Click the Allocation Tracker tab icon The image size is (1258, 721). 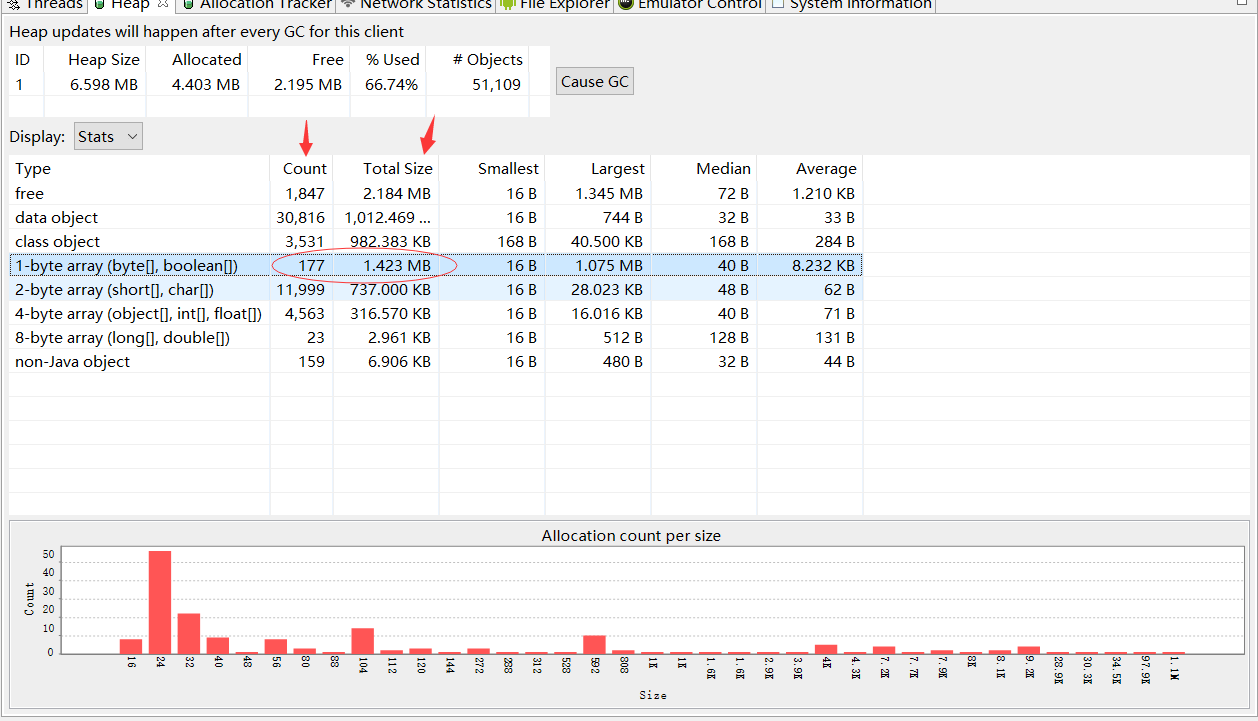click(x=187, y=4)
